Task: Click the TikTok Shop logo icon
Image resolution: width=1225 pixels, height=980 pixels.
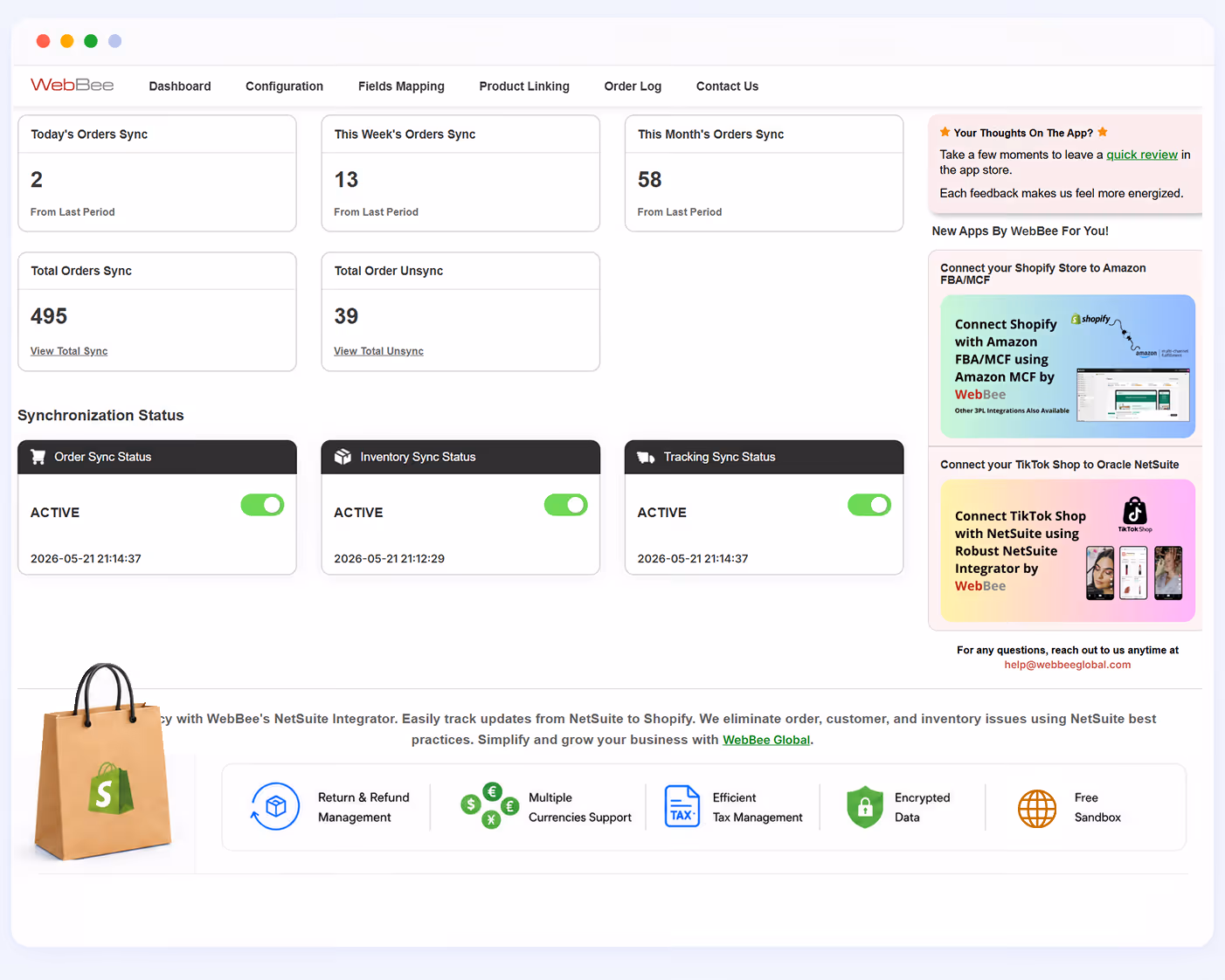Action: pyautogui.click(x=1135, y=514)
